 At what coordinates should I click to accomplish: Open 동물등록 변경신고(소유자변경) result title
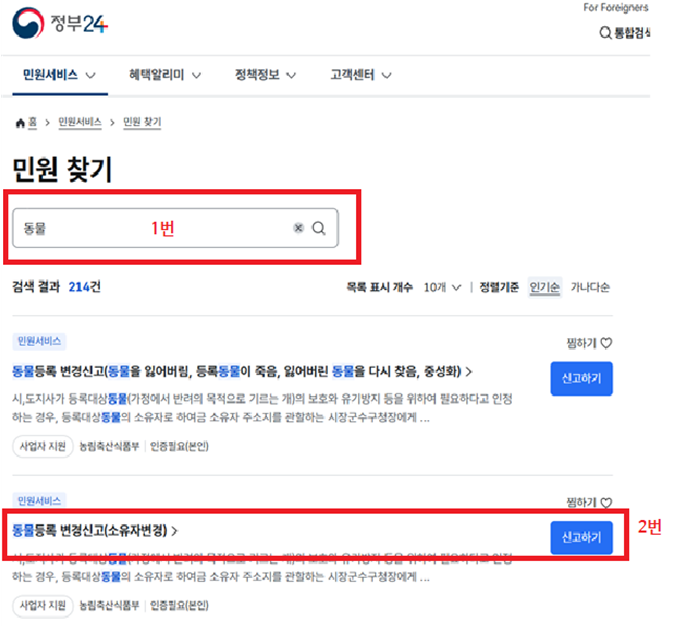(95, 531)
